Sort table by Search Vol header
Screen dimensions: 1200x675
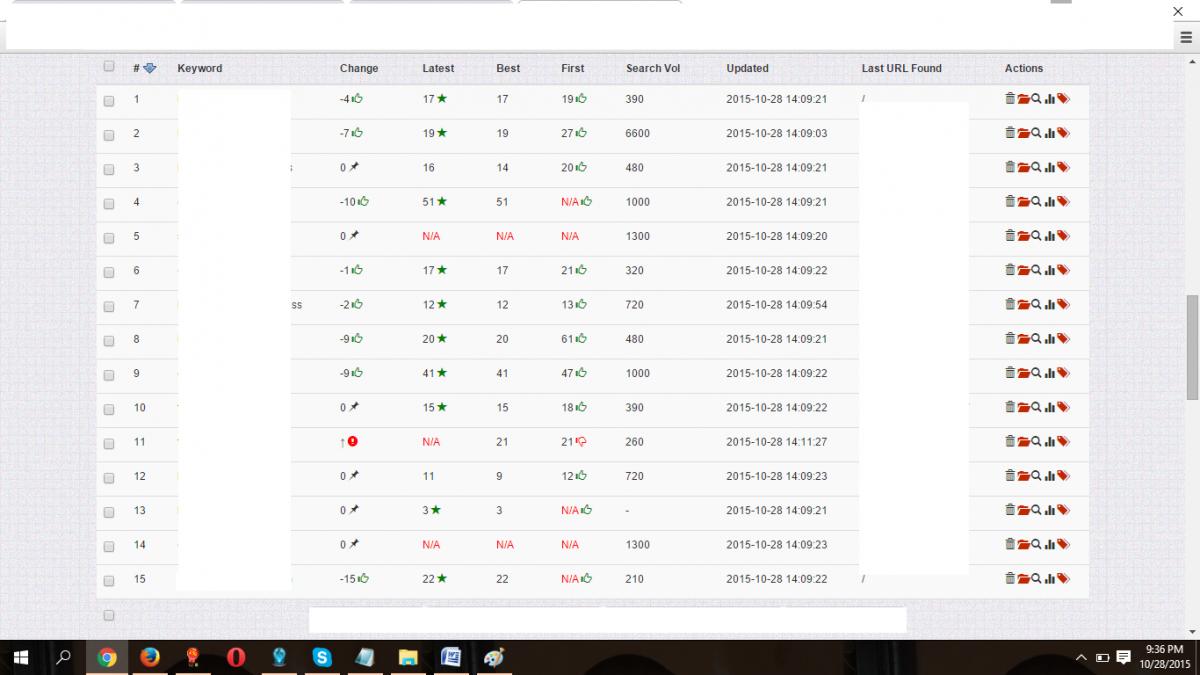(x=653, y=68)
